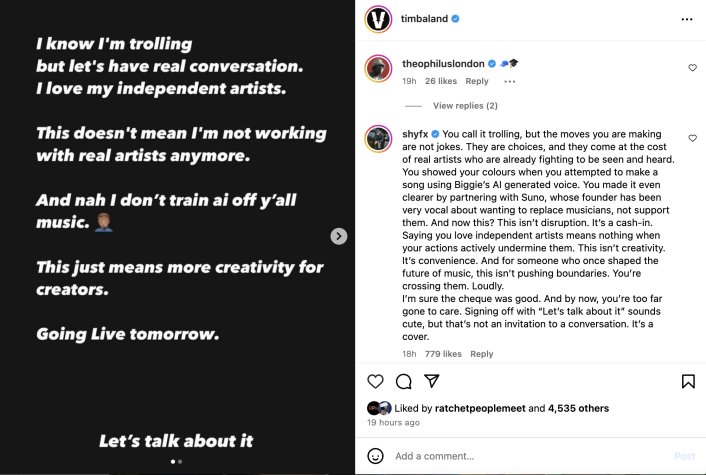
Task: Open the timbaland username link
Action: pyautogui.click(x=425, y=19)
